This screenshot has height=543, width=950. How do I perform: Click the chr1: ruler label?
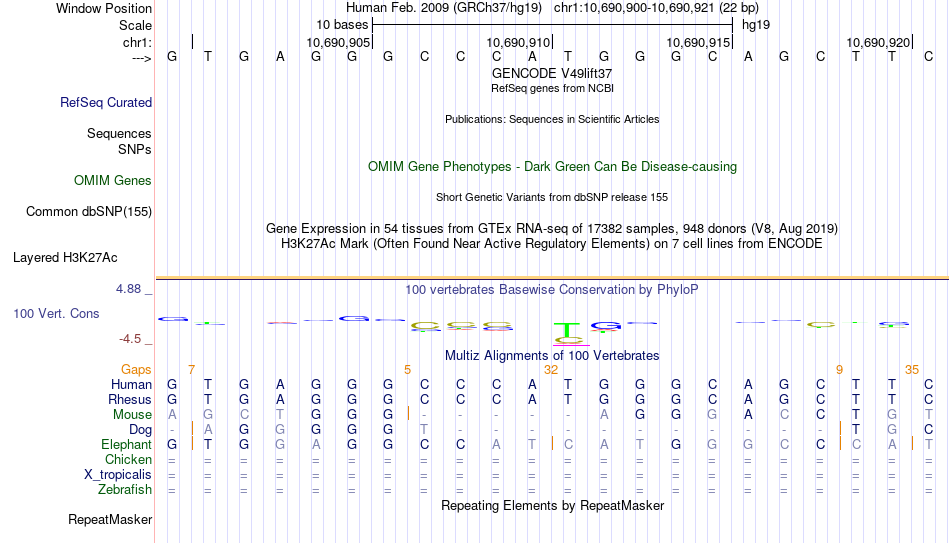tap(138, 42)
